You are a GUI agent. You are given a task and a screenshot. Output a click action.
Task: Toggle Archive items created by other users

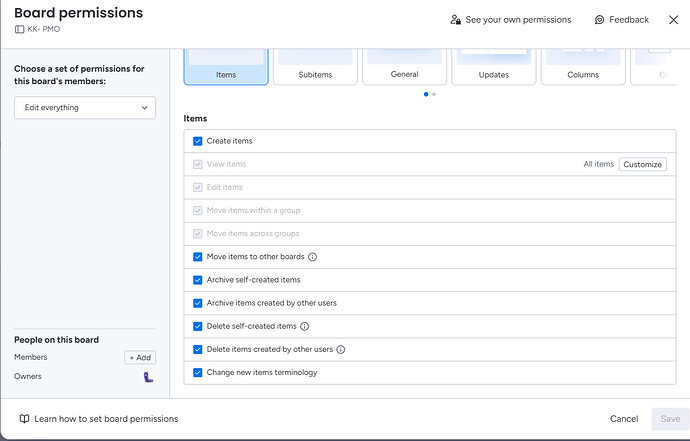click(198, 303)
